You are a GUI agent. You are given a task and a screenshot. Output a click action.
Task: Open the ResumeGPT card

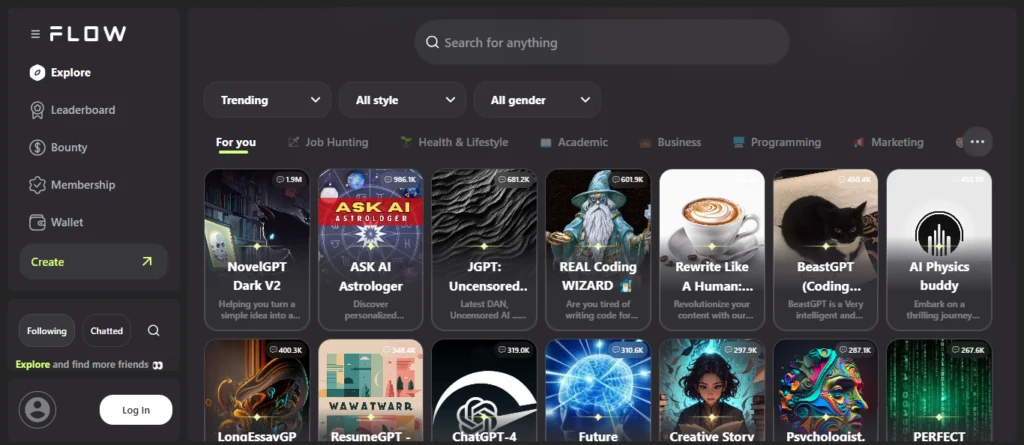tap(370, 391)
